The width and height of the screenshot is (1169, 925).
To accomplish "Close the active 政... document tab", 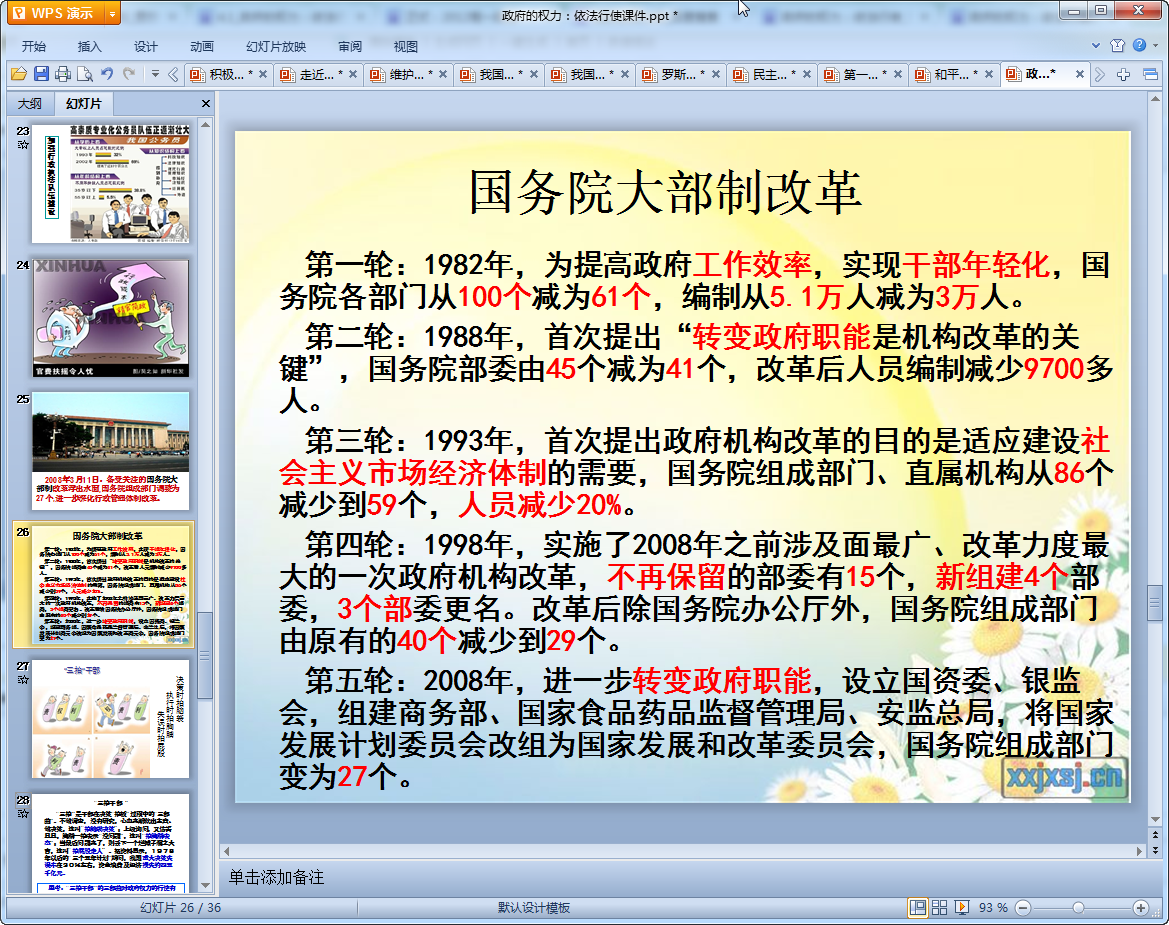I will (x=1079, y=75).
